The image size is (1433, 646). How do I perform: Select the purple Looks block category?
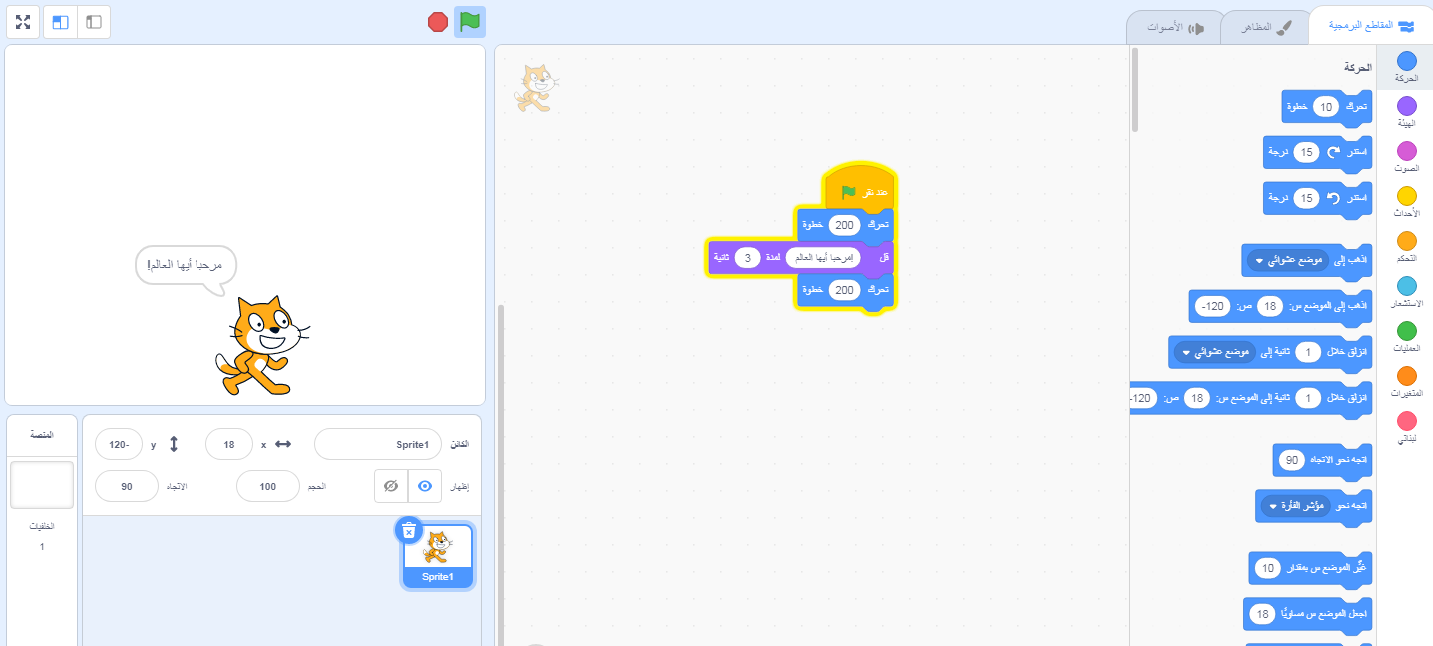(1406, 113)
